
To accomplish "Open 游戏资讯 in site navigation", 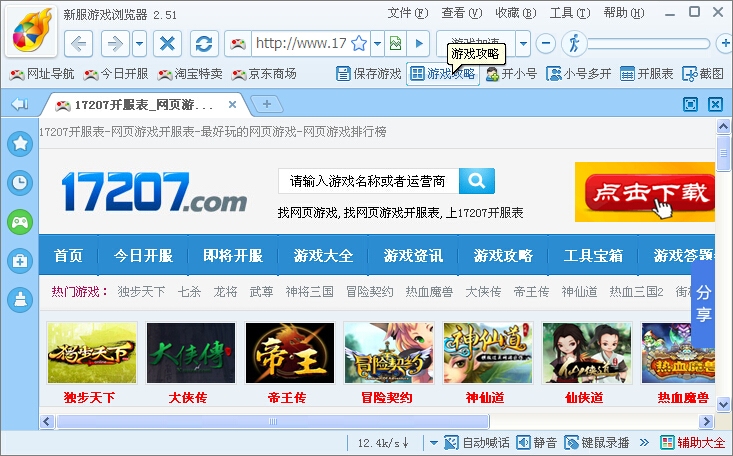I will tap(413, 255).
